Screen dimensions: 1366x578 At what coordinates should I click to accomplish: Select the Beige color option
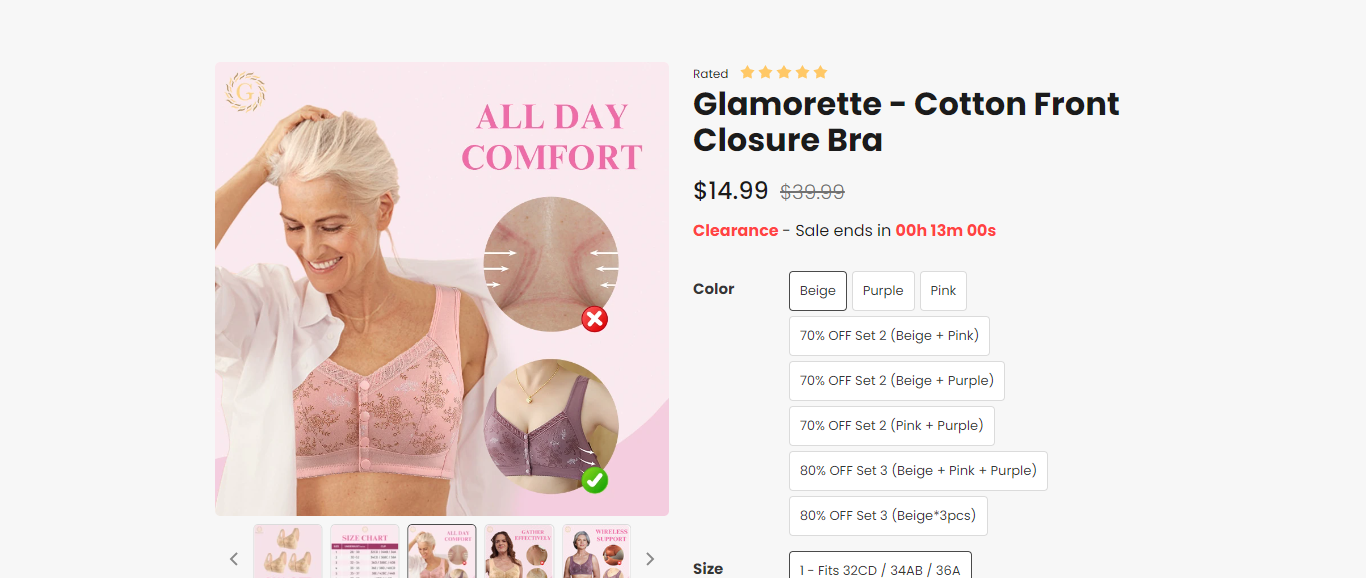click(817, 290)
